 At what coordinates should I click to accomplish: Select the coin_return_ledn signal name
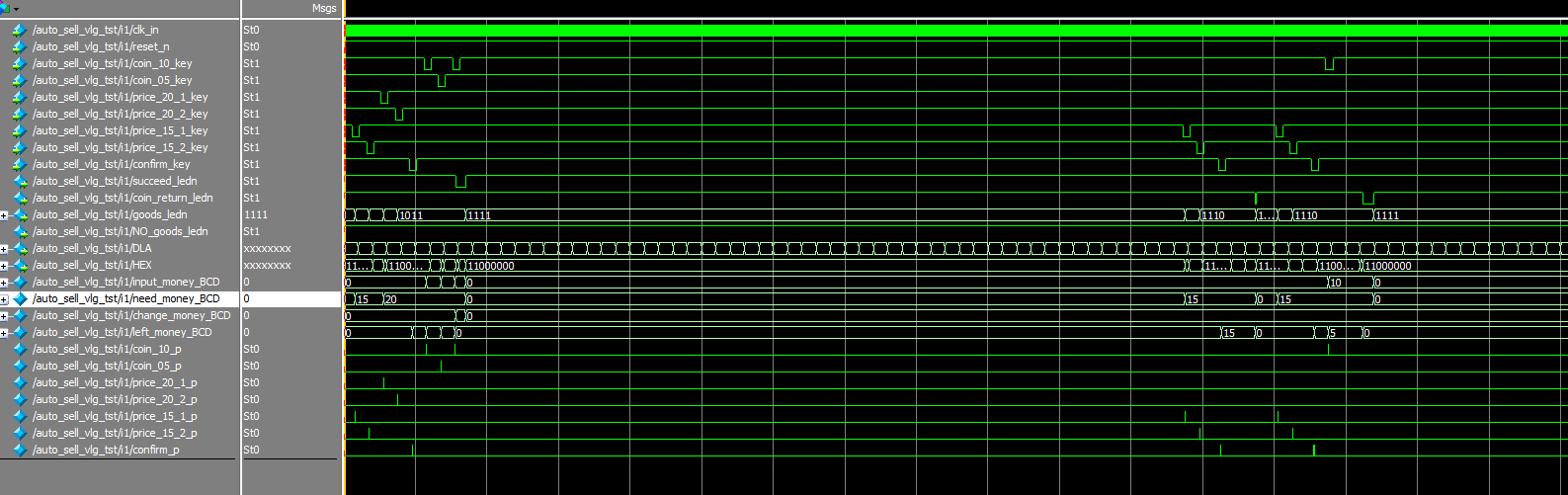pyautogui.click(x=123, y=198)
